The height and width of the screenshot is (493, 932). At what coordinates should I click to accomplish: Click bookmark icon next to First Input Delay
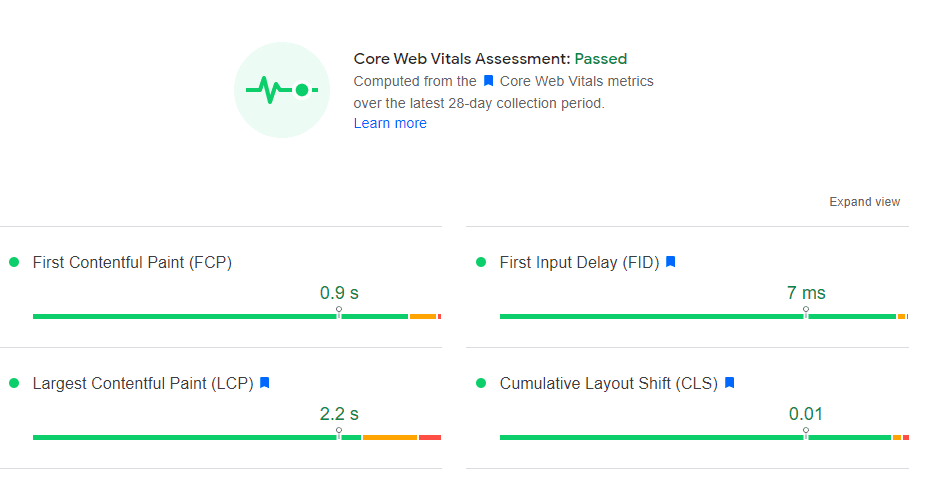click(x=671, y=262)
